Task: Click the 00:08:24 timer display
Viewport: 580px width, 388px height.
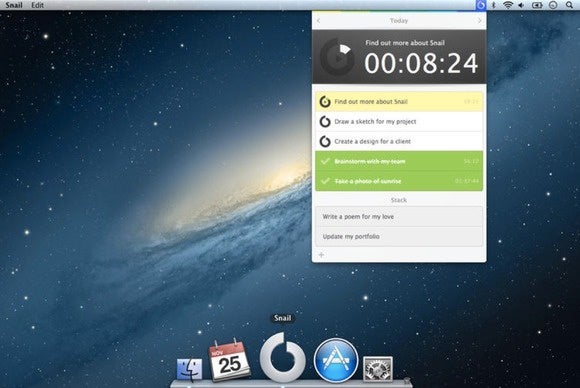Action: [421, 63]
